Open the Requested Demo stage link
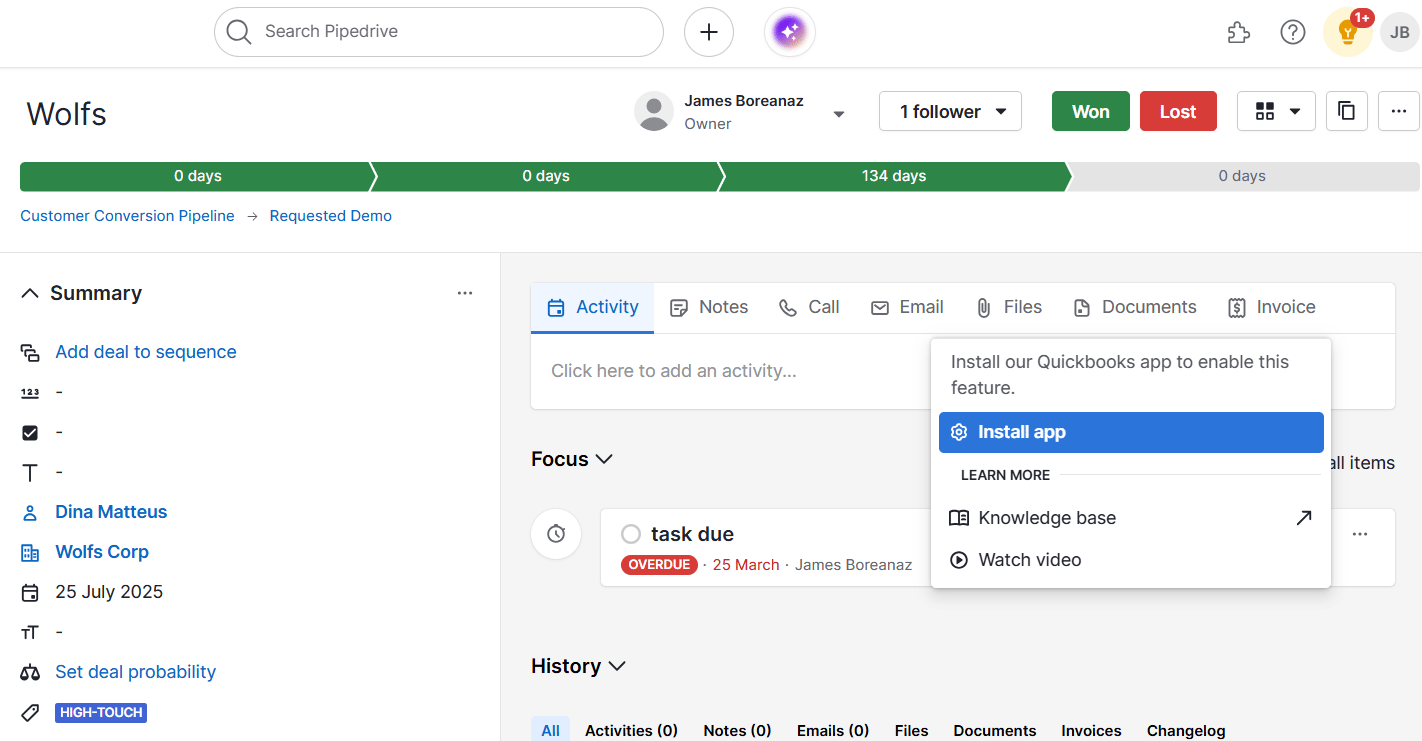The width and height of the screenshot is (1422, 741). coord(331,216)
